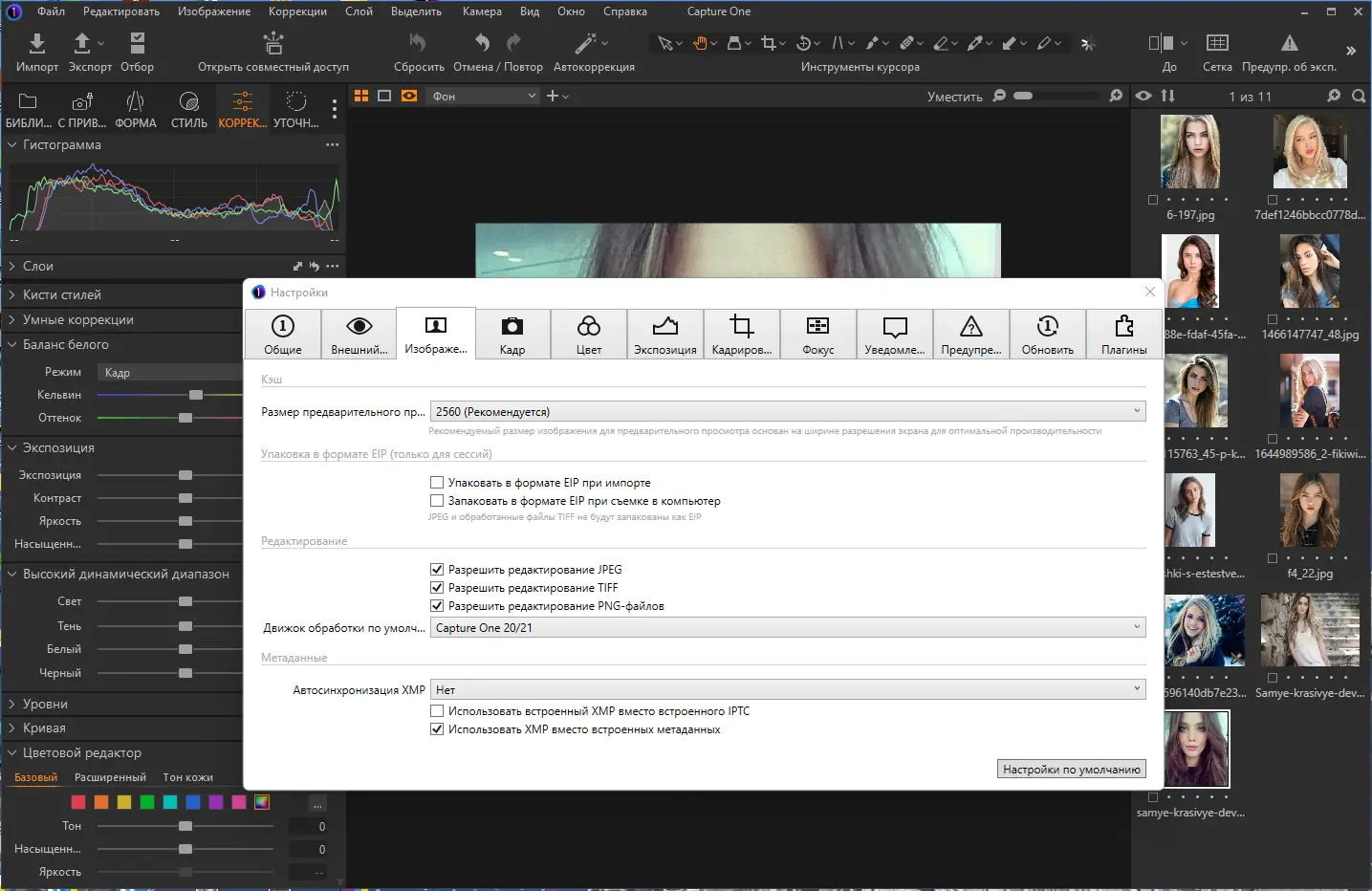
Task: Open the Коррекции menu
Action: [297, 11]
